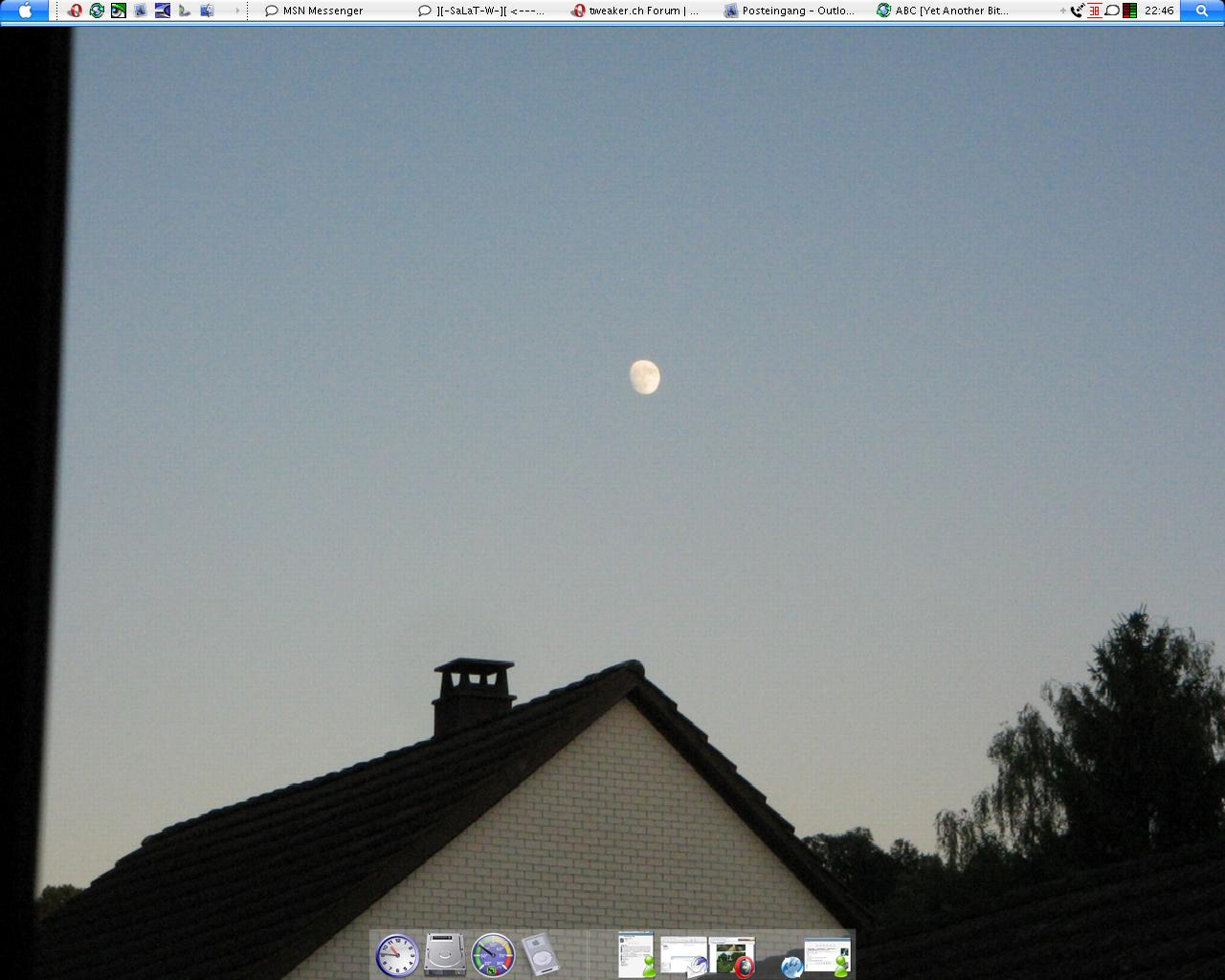Click the green meter tray icon
The width and height of the screenshot is (1225, 980).
click(x=1129, y=11)
